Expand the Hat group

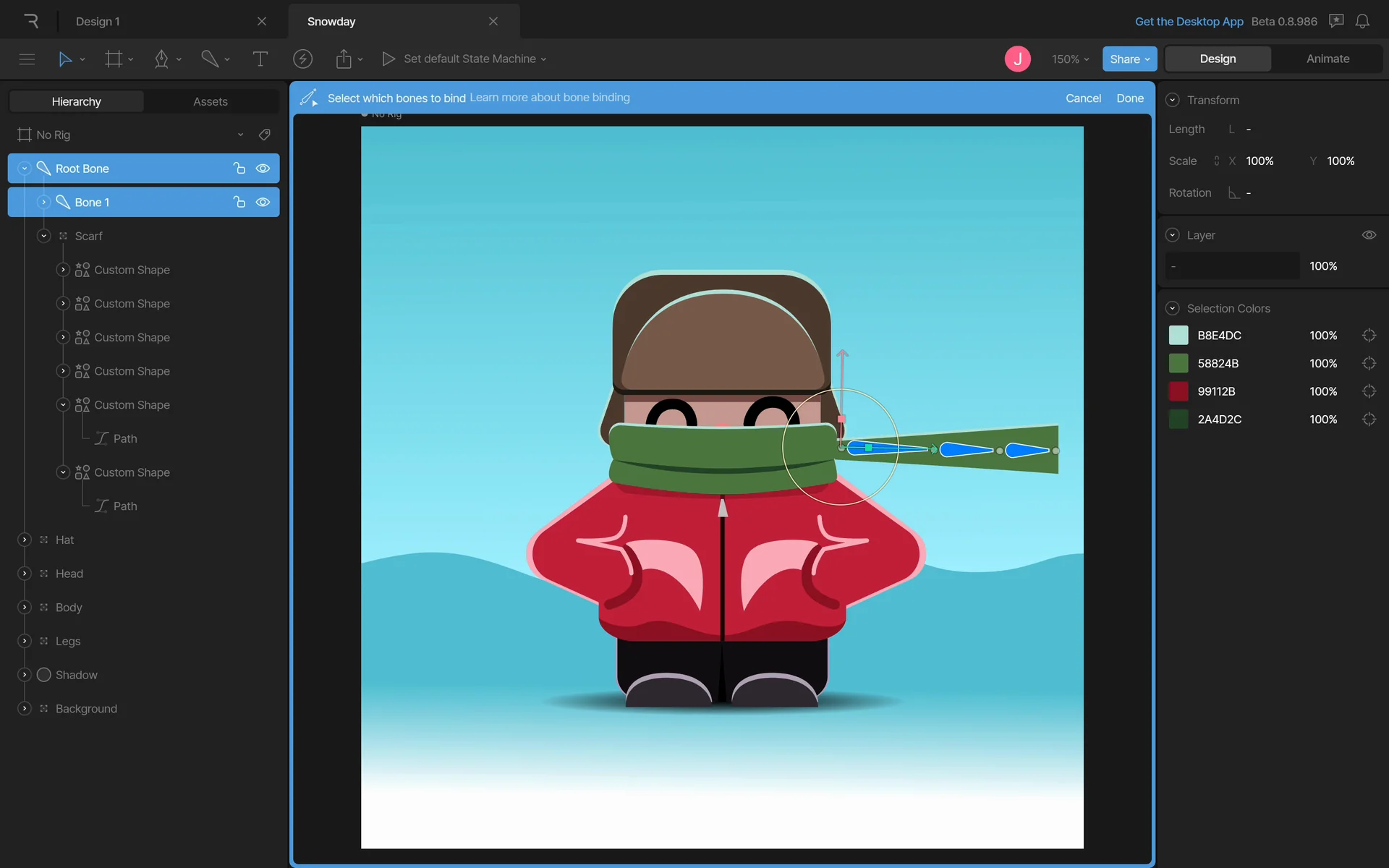tap(25, 540)
